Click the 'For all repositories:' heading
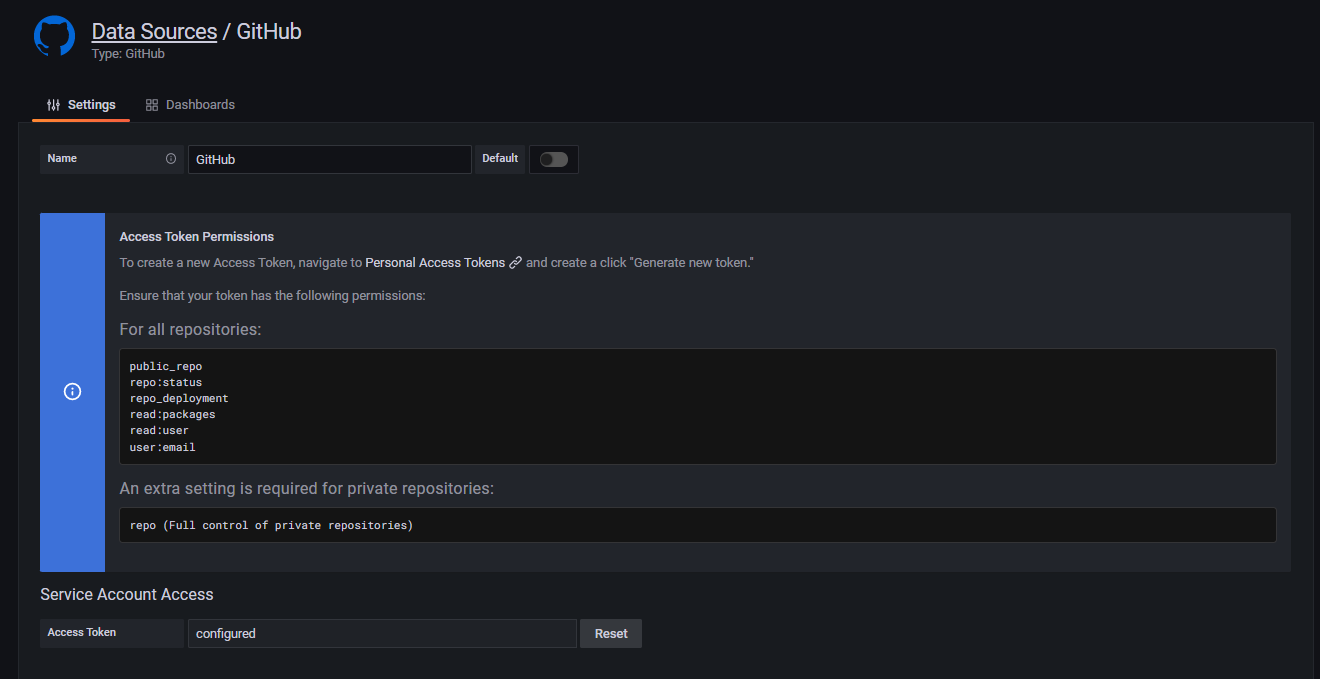The height and width of the screenshot is (679, 1320). [190, 330]
